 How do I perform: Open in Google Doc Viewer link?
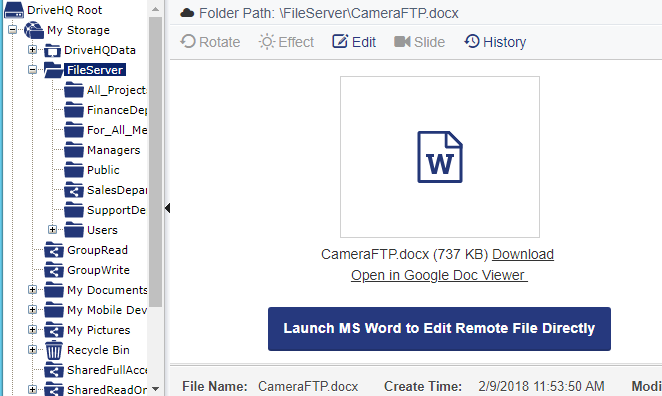coord(439,275)
